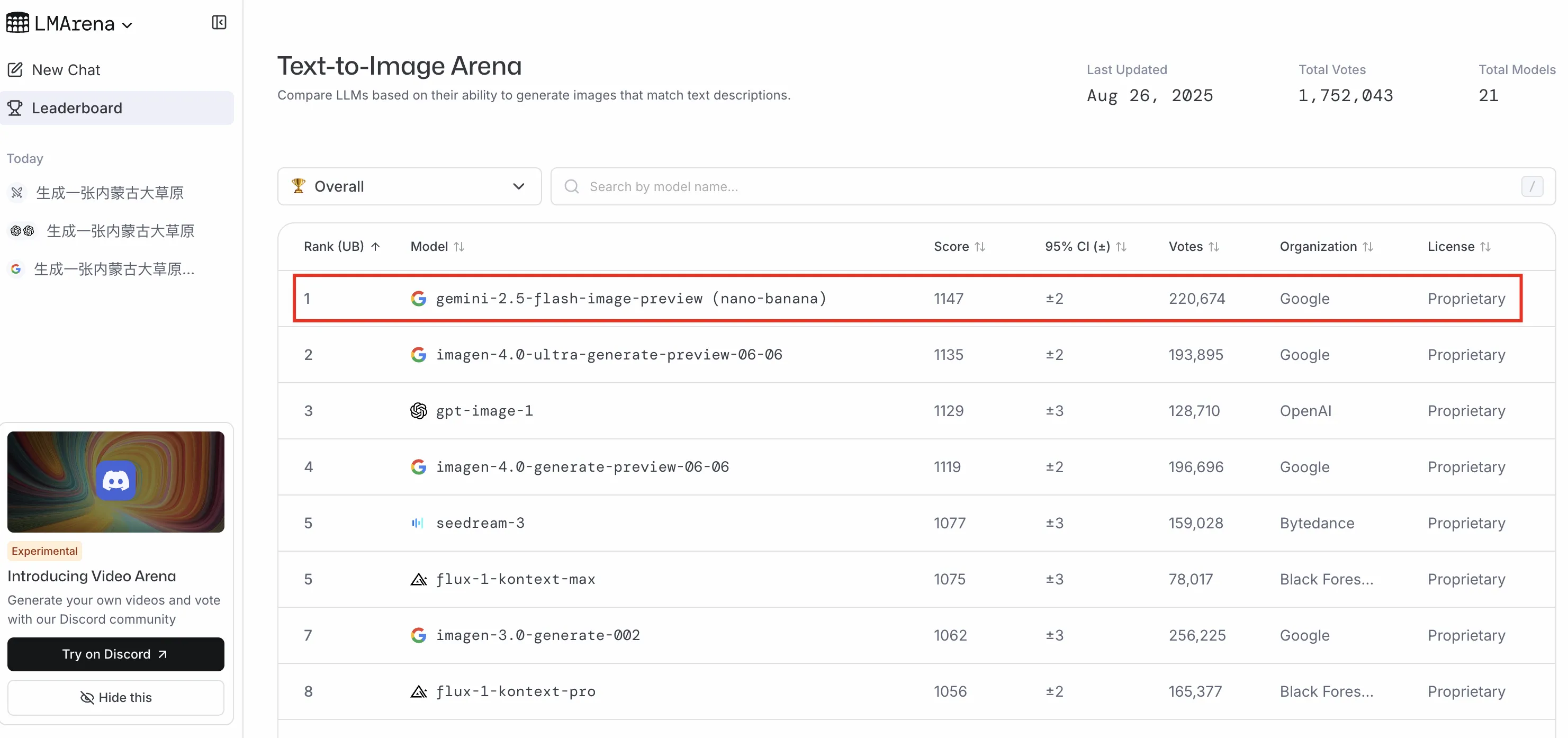Screen dimensions: 1568x738
Task: Open the first chat with battle icon
Action: [x=110, y=193]
